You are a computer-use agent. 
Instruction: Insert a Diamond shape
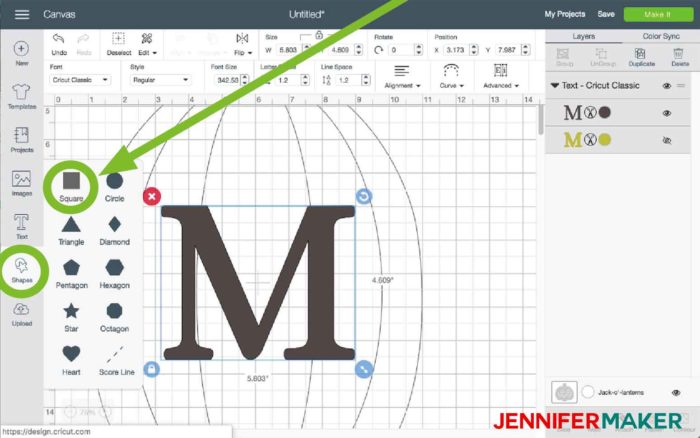[x=114, y=230]
